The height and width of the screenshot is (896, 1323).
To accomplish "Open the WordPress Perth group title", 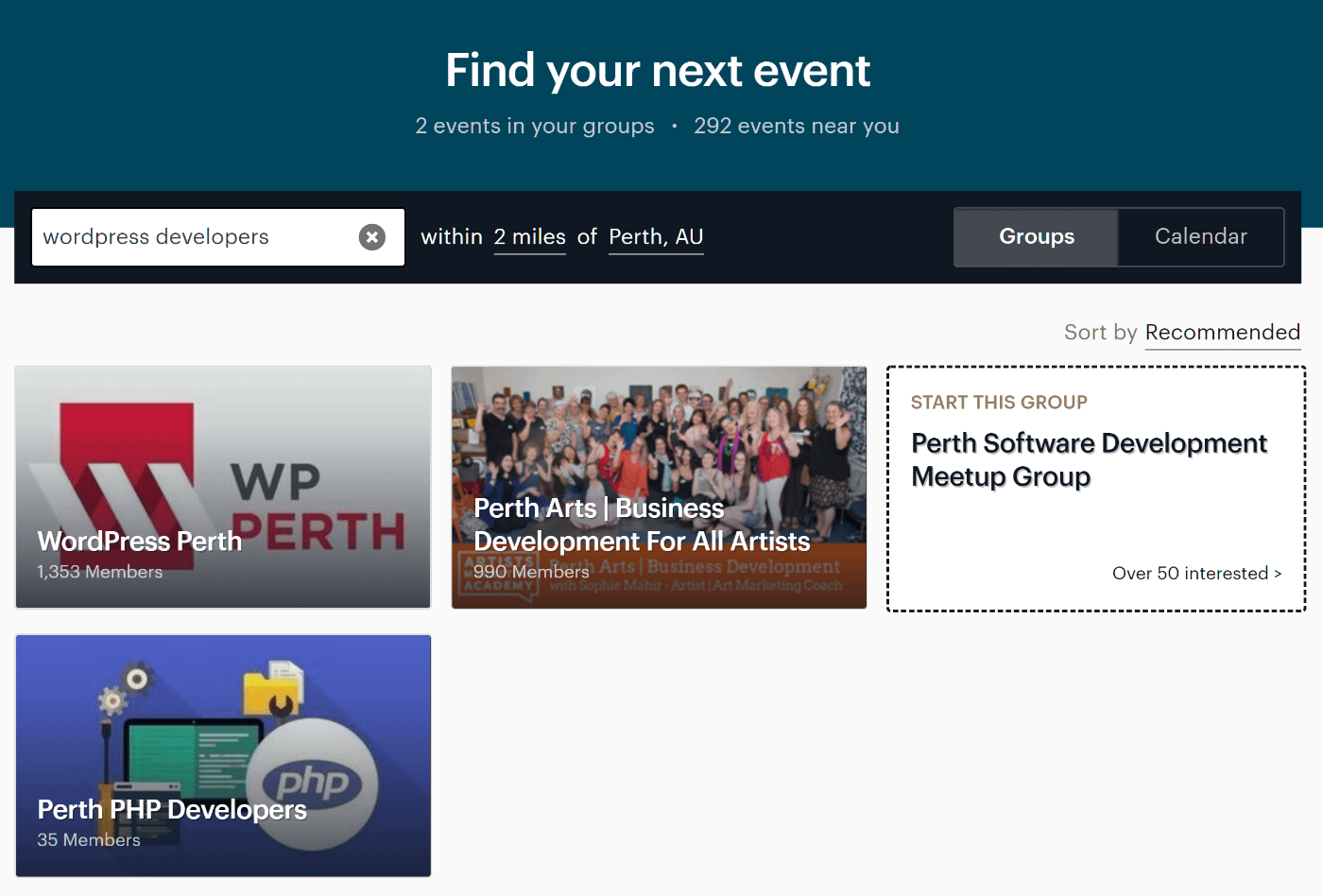I will tap(140, 541).
